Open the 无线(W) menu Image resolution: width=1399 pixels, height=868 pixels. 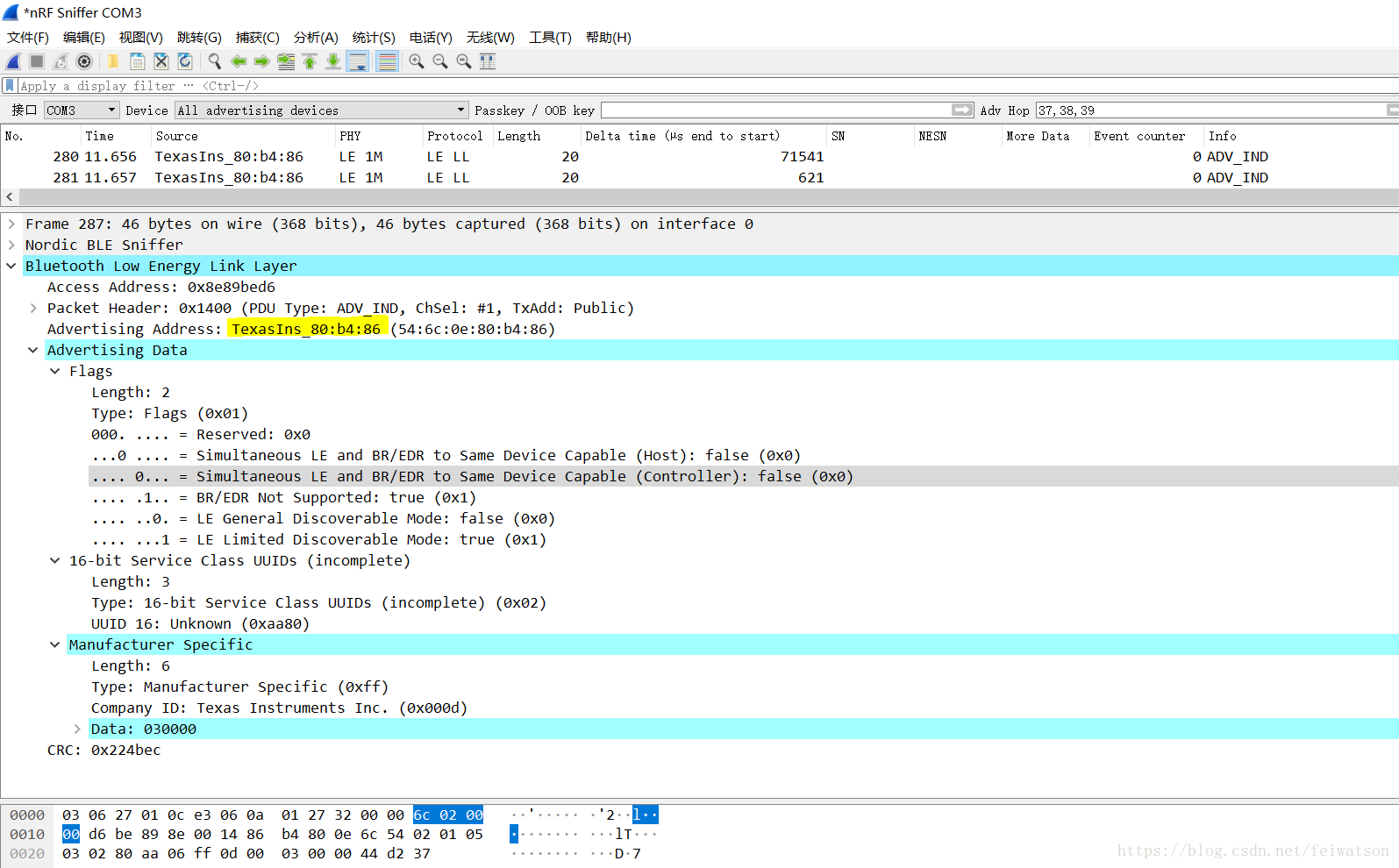(490, 38)
